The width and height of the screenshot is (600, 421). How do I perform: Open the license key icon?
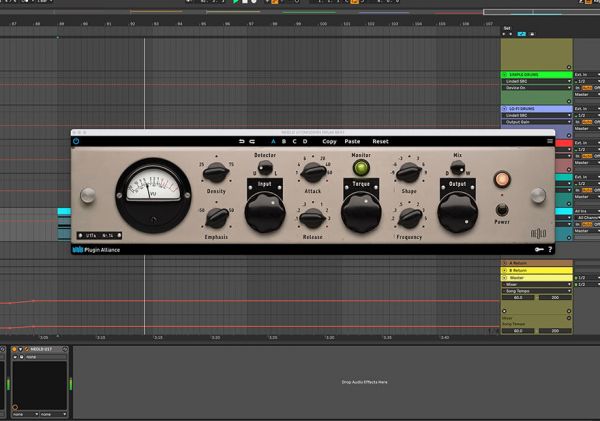[x=539, y=250]
